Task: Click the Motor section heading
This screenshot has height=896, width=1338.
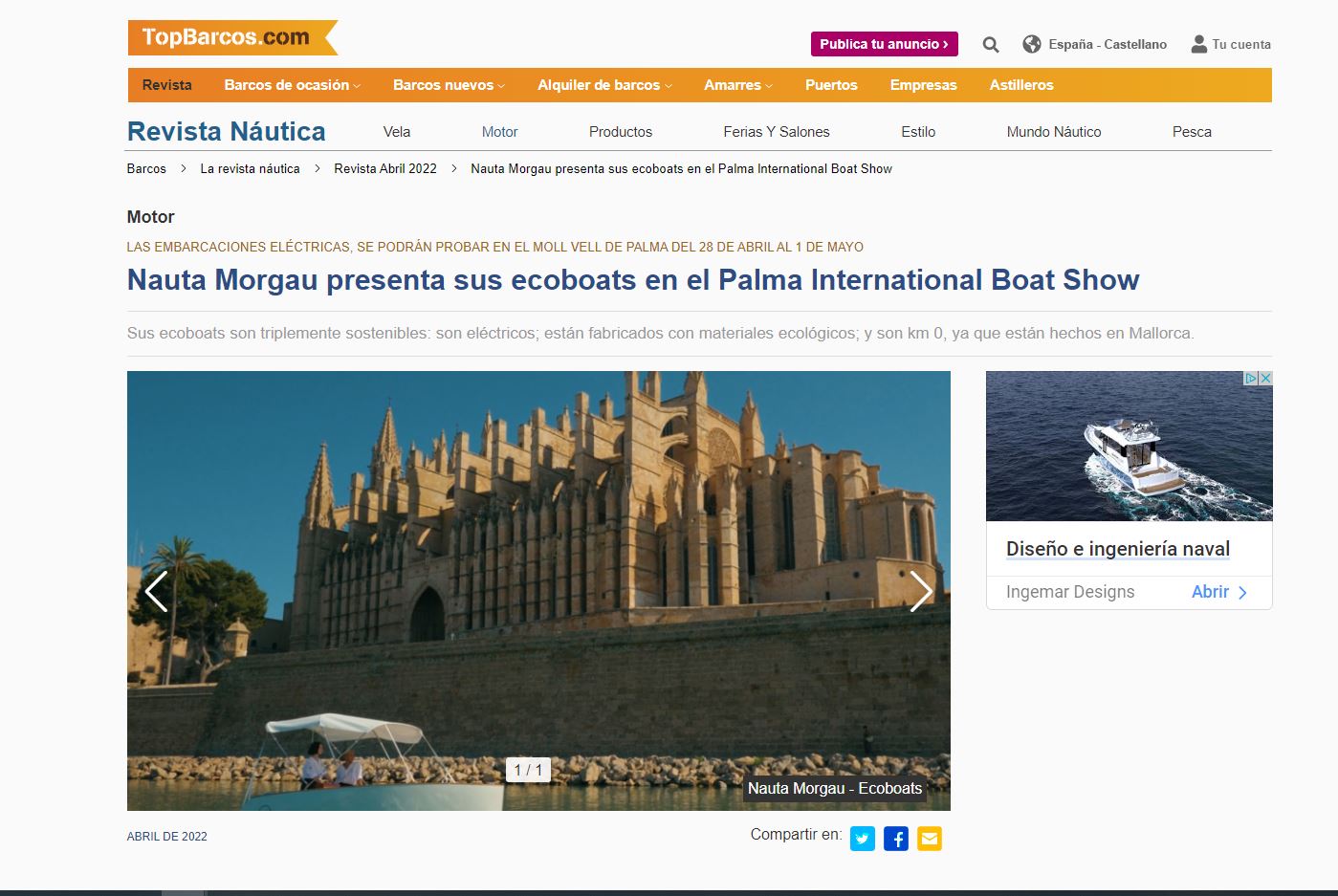Action: click(151, 217)
